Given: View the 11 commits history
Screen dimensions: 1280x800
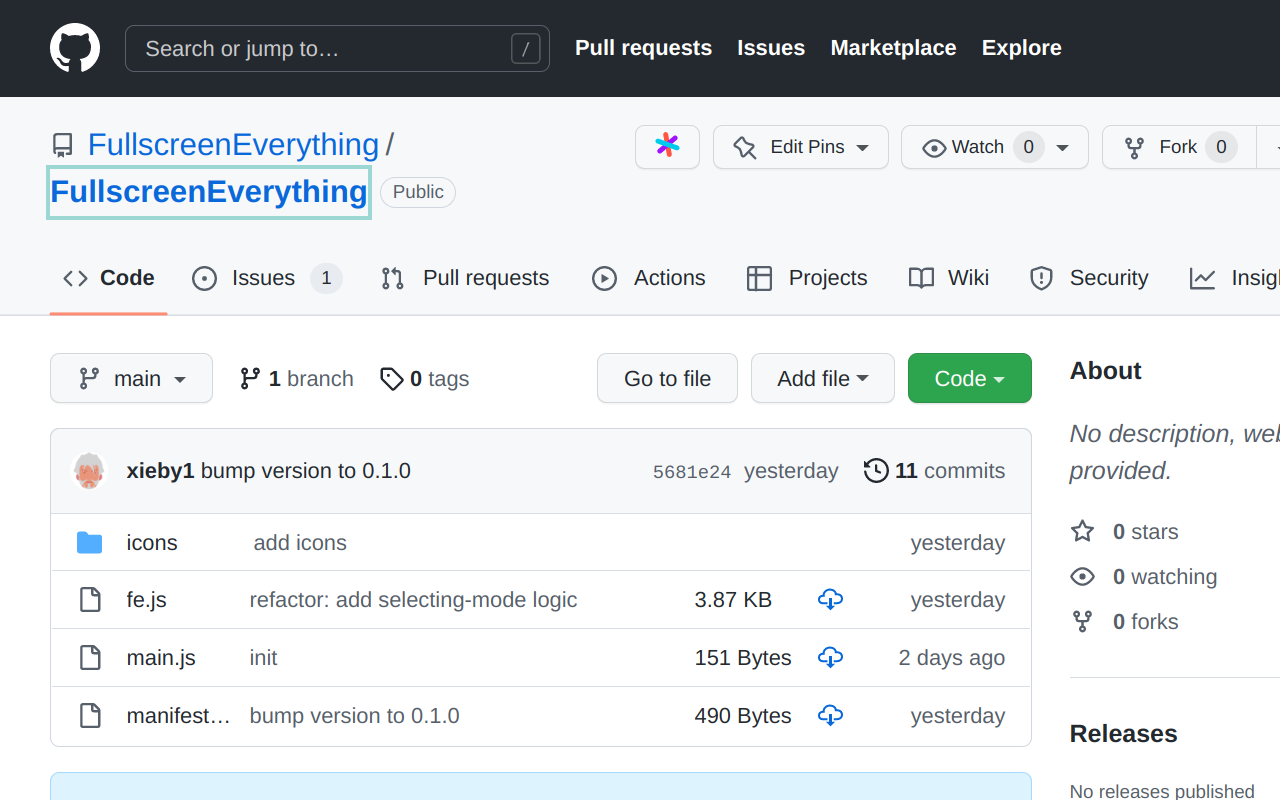Looking at the screenshot, I should 934,471.
